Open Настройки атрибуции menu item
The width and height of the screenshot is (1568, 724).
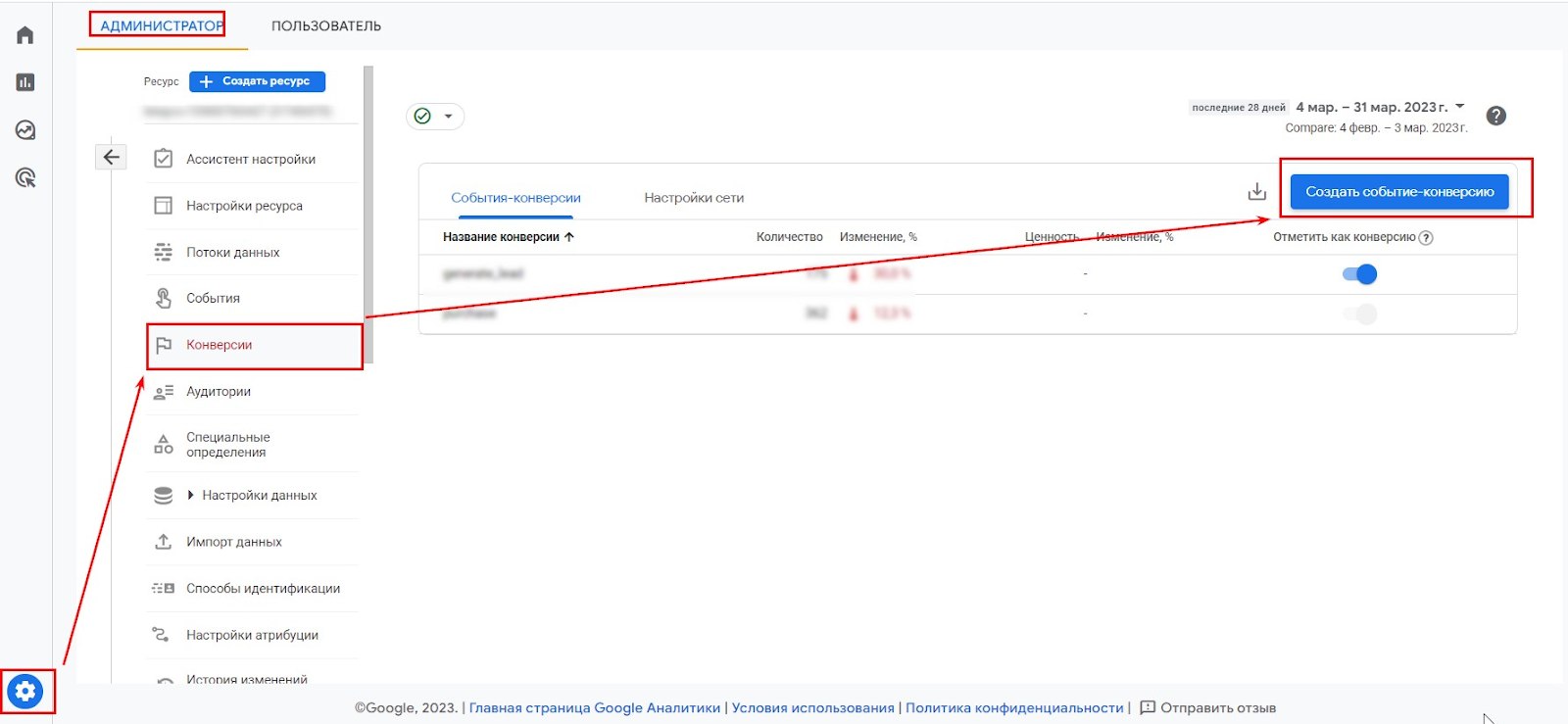pos(255,635)
